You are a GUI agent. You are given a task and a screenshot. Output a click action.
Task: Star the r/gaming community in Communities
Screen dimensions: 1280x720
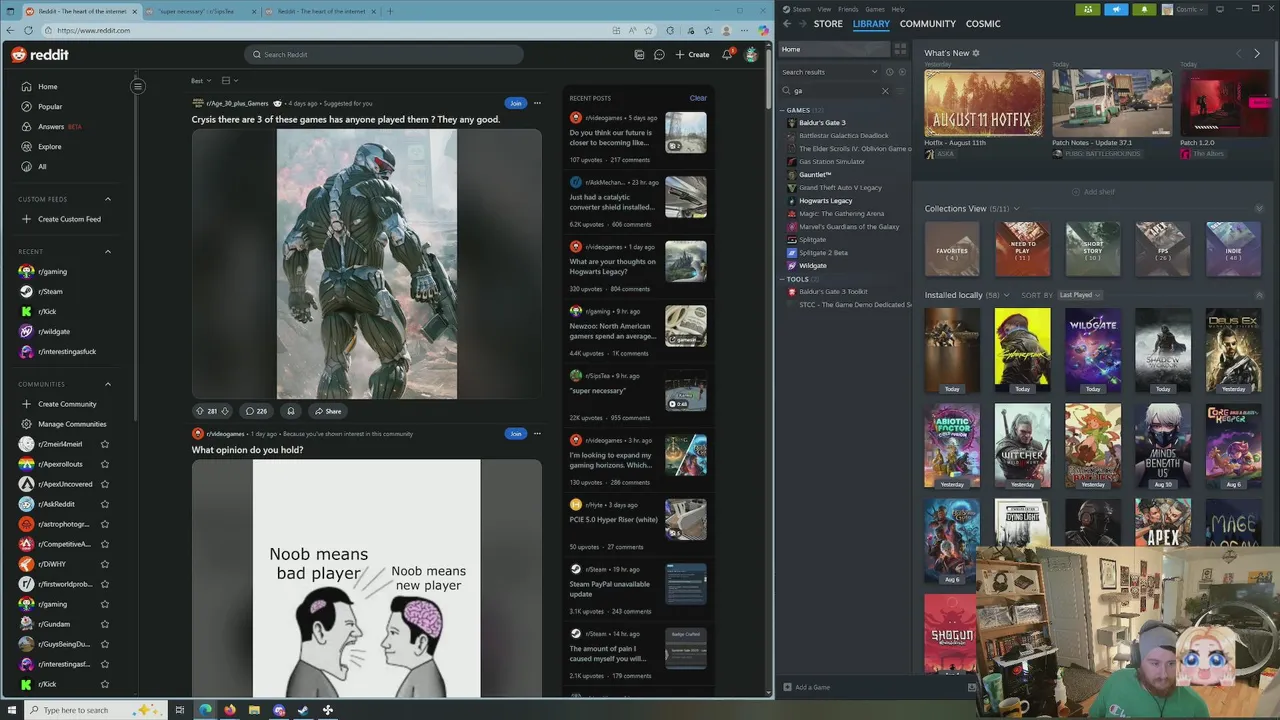point(104,604)
